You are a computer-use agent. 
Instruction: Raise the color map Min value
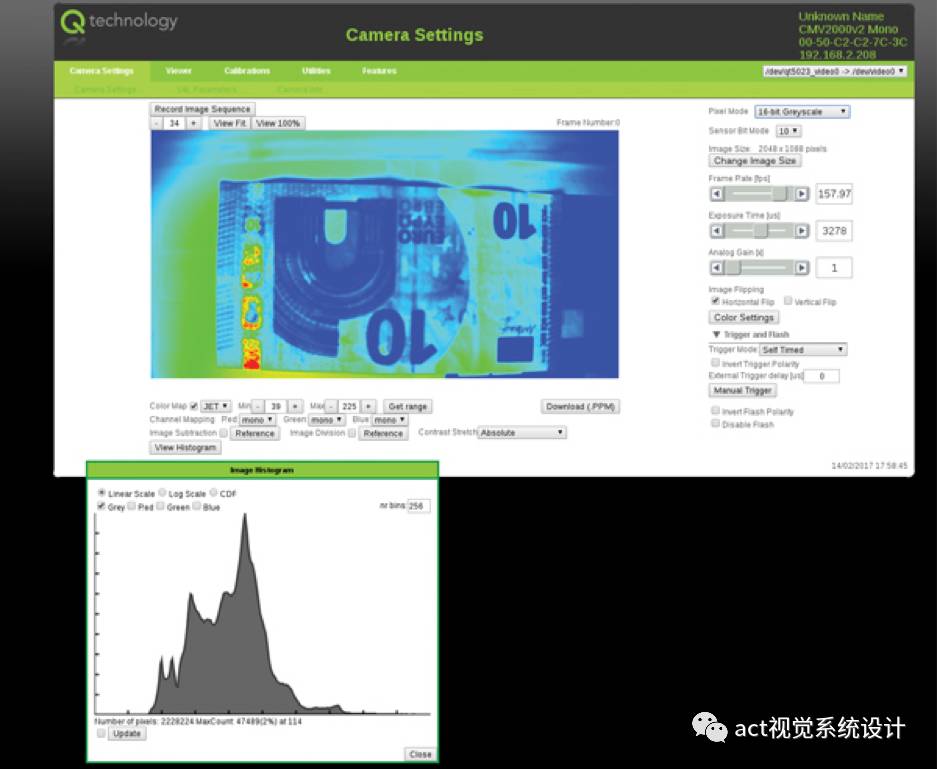[x=295, y=406]
